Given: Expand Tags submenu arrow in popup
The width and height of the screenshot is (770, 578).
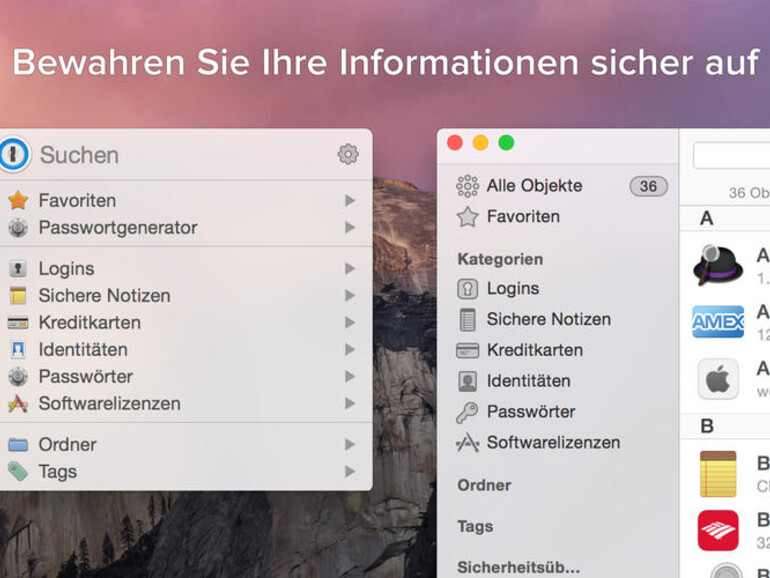Looking at the screenshot, I should 350,471.
